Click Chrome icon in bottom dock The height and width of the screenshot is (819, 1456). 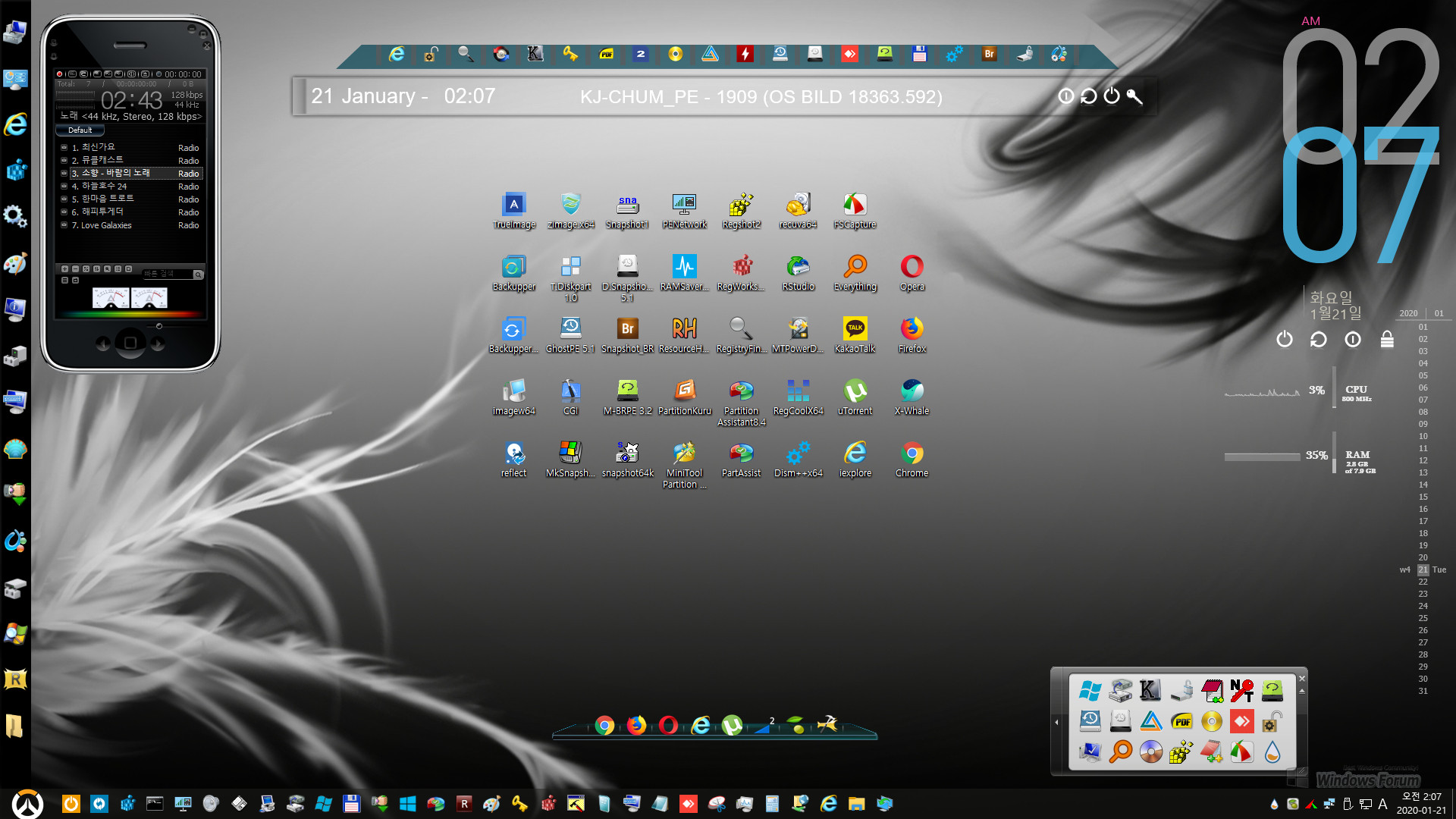click(604, 726)
